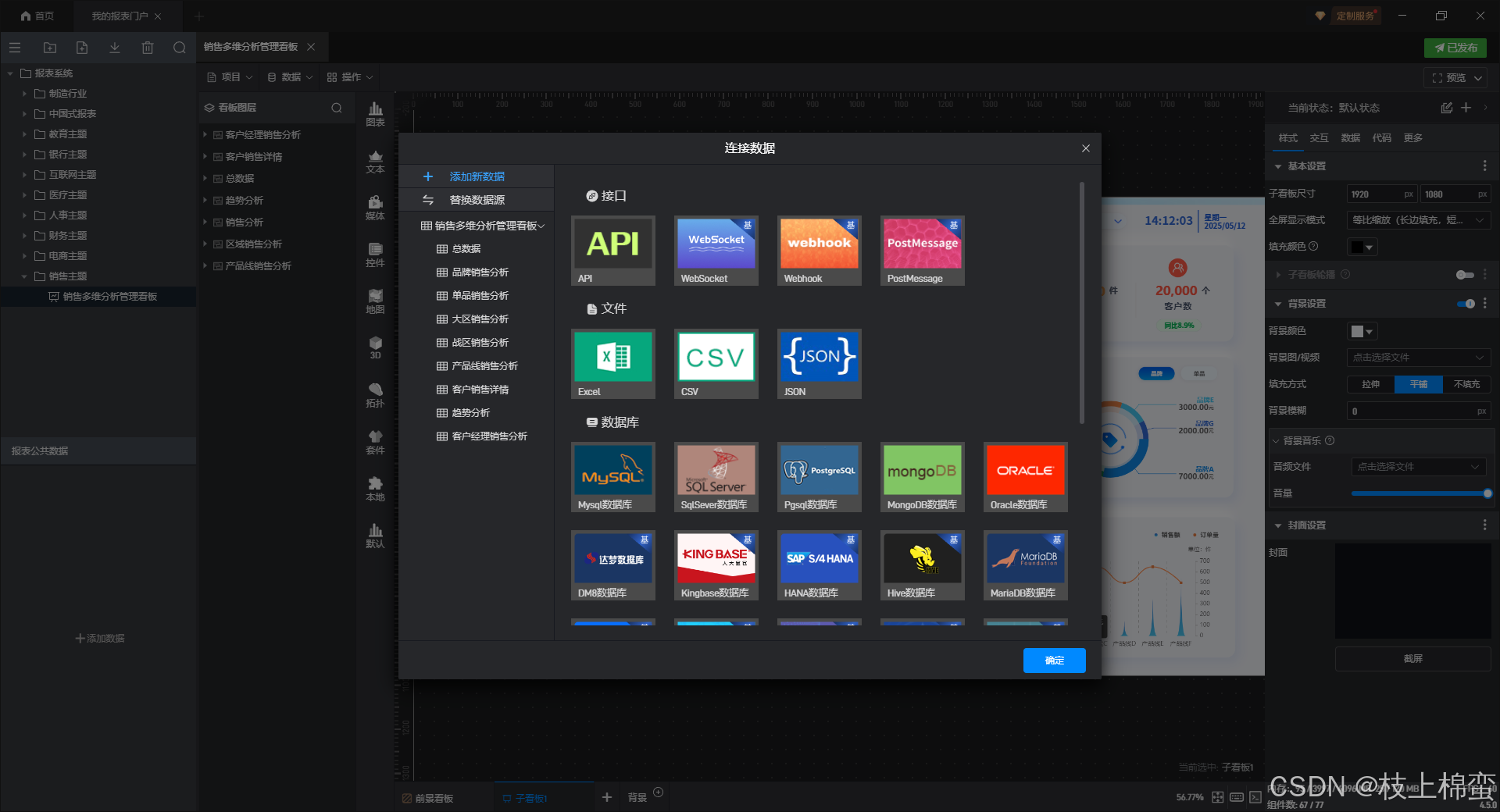Screen dimensions: 1500x812
Task: Open the 音频文件 dropdown
Action: point(1419,467)
